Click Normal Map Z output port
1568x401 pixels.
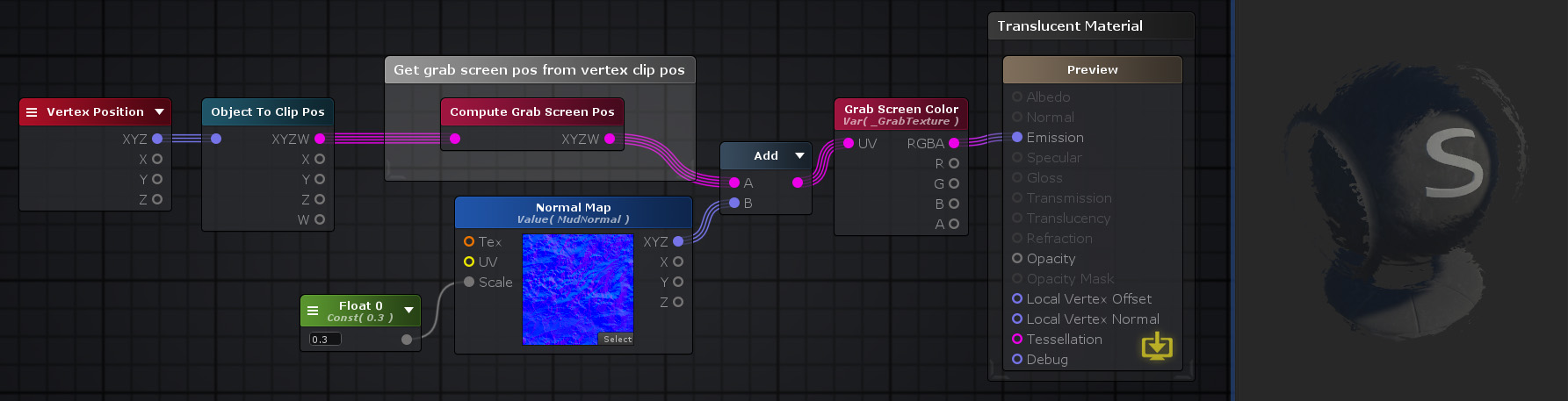tap(678, 302)
